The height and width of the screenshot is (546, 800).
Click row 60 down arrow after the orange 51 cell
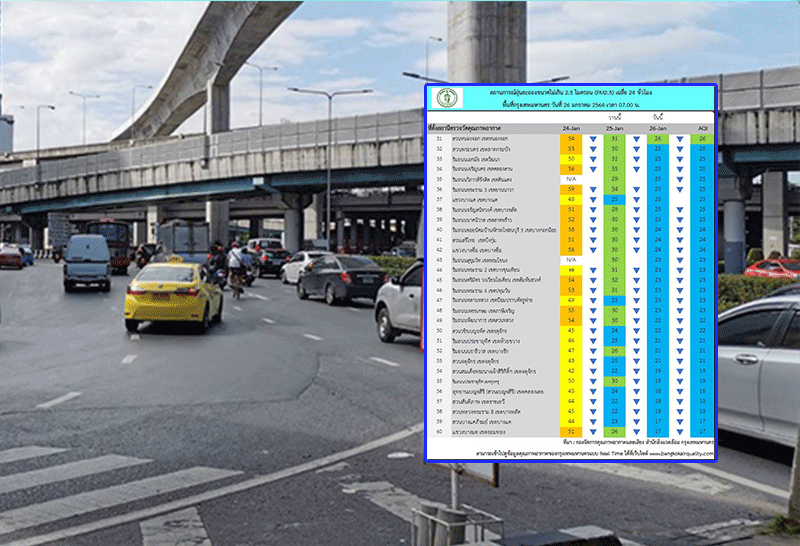coord(593,431)
